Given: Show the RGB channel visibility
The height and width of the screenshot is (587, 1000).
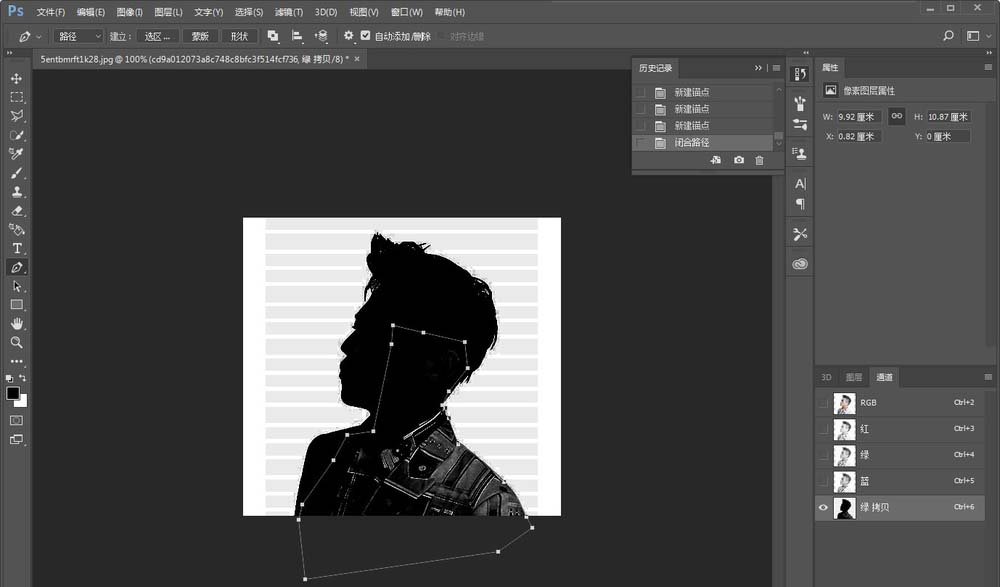Looking at the screenshot, I should pyautogui.click(x=824, y=403).
